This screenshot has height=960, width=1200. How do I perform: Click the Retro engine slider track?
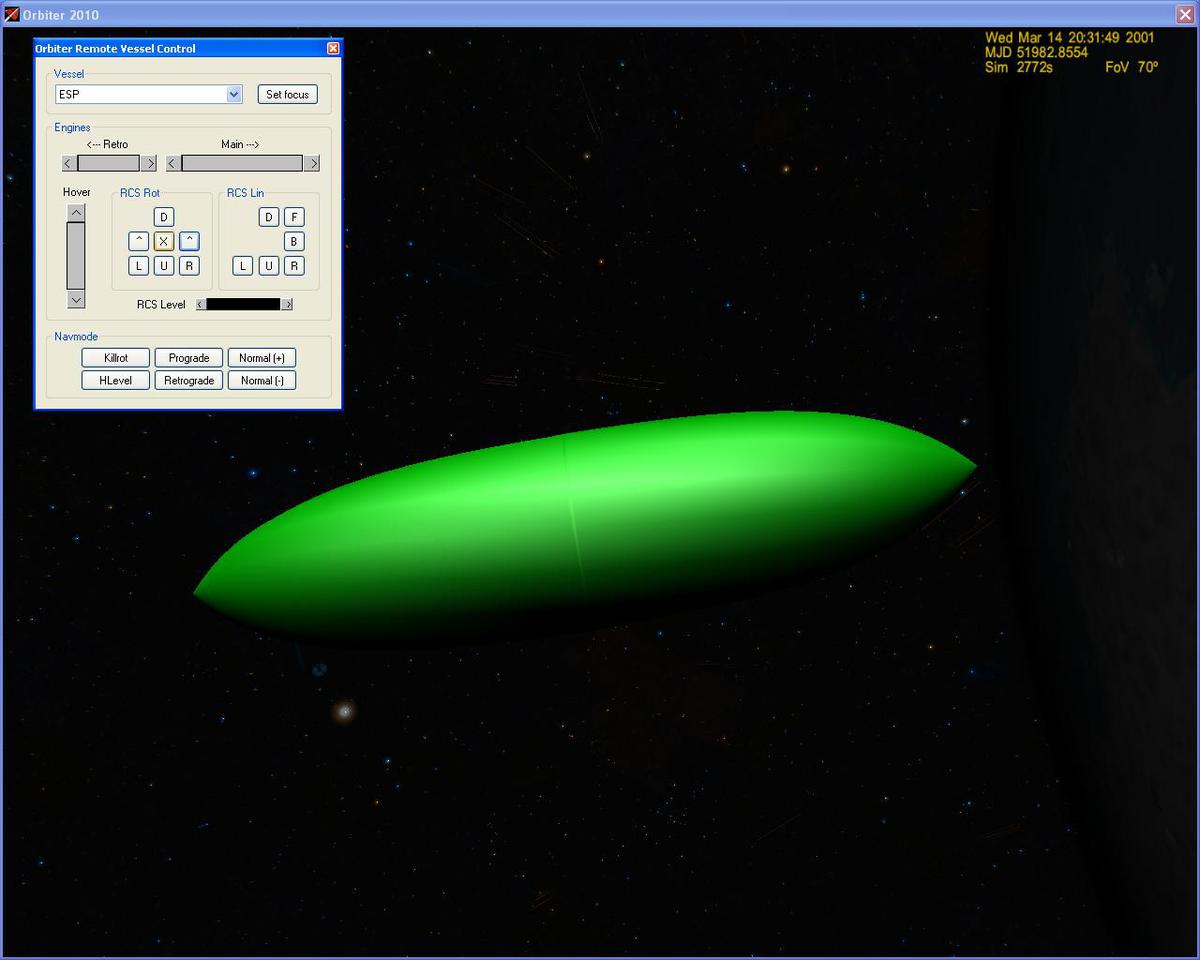[109, 163]
